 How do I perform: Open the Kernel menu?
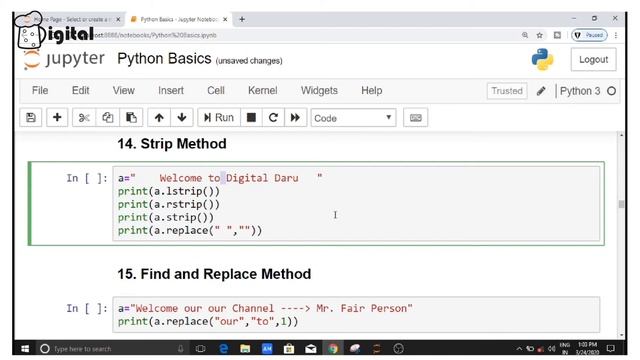click(262, 91)
